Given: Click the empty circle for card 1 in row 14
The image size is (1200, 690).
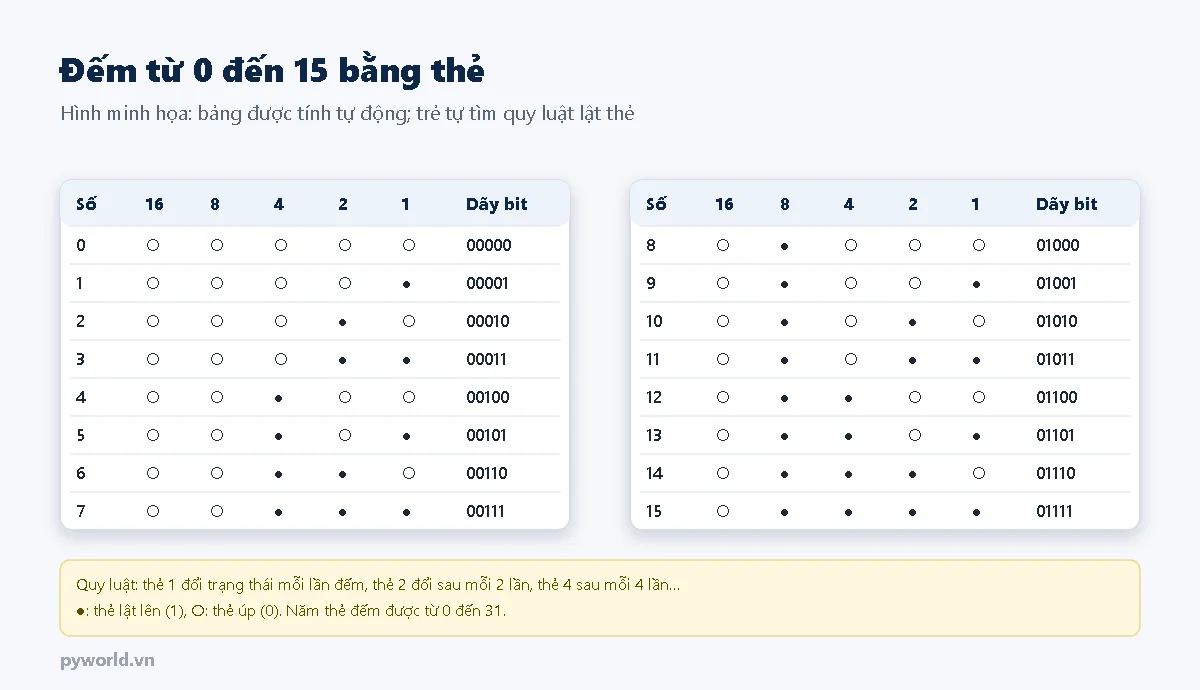Looking at the screenshot, I should pos(979,473).
